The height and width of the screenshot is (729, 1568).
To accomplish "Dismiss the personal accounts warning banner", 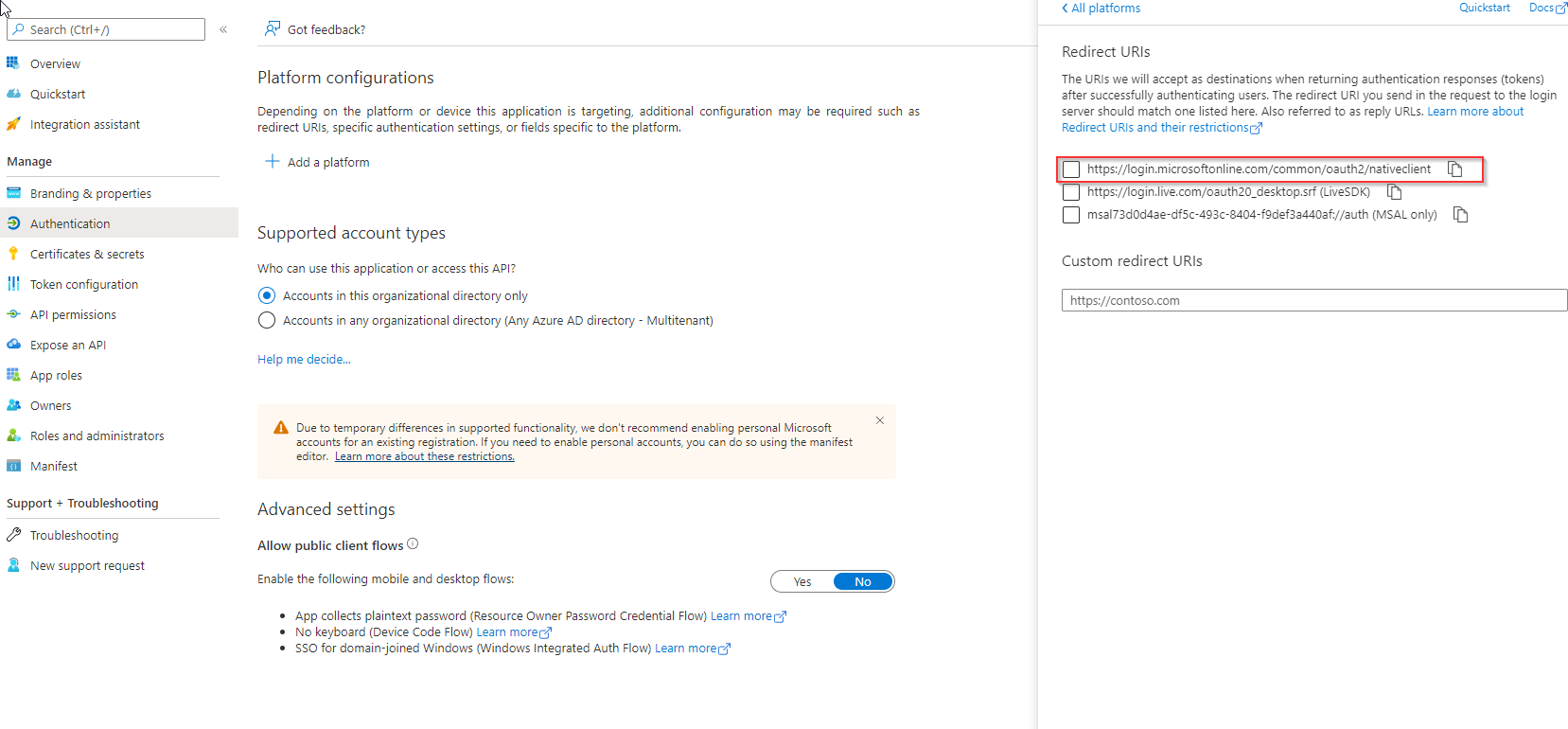I will [x=879, y=420].
